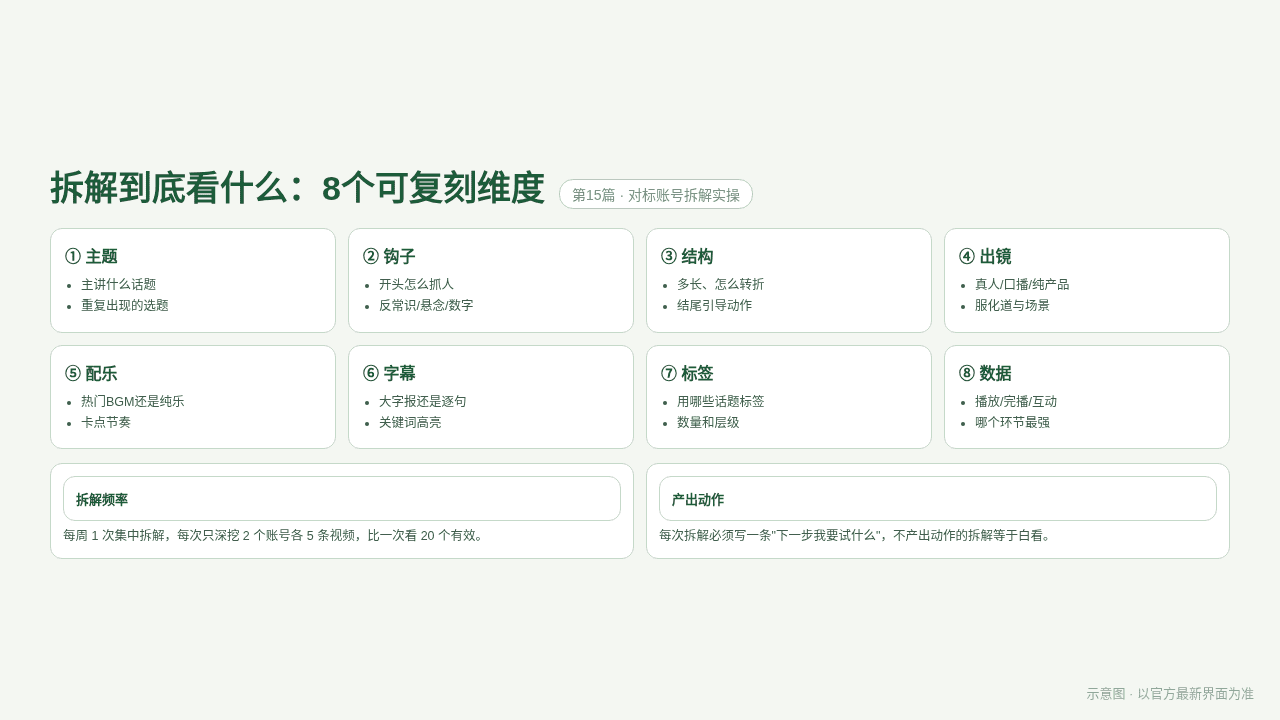The image size is (1280, 720).
Task: Click the bullet 结尾引导动作
Action: click(714, 305)
